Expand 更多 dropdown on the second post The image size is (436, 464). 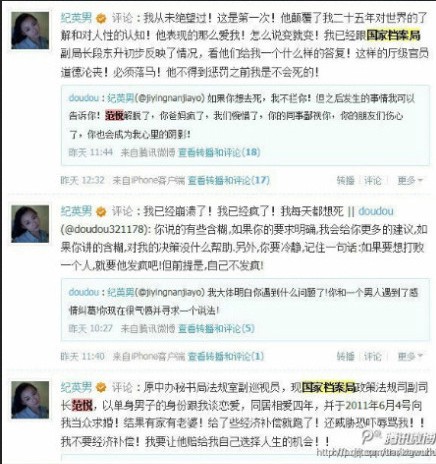click(410, 357)
